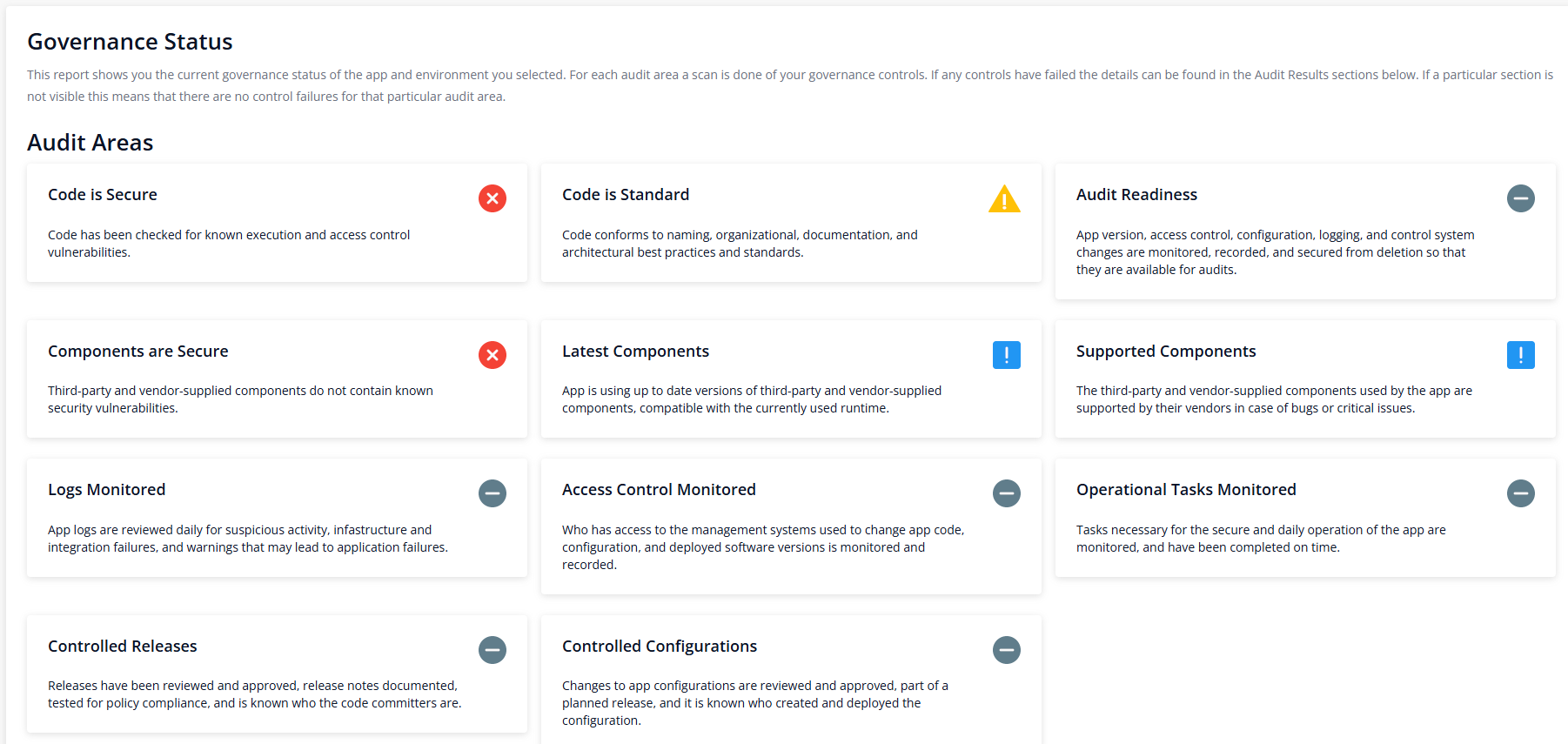This screenshot has height=744, width=1568.
Task: Click the grey minus icon on Logs Monitored
Action: [493, 493]
